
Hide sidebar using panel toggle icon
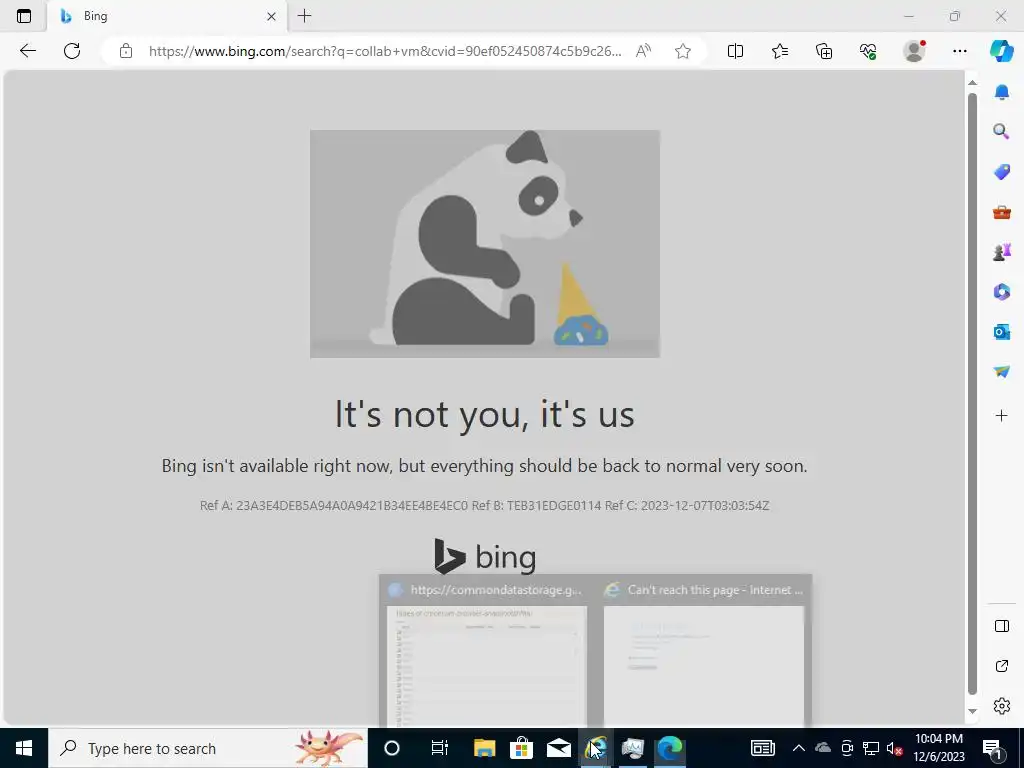(x=1002, y=626)
